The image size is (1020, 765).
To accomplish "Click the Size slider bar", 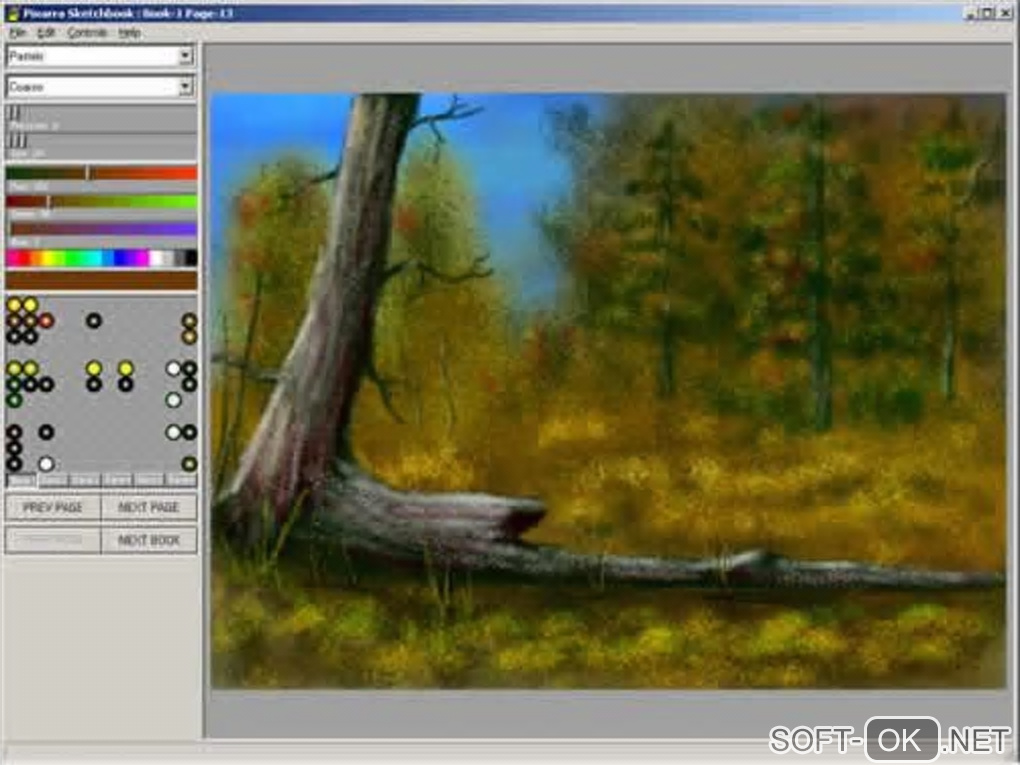I will (101, 146).
